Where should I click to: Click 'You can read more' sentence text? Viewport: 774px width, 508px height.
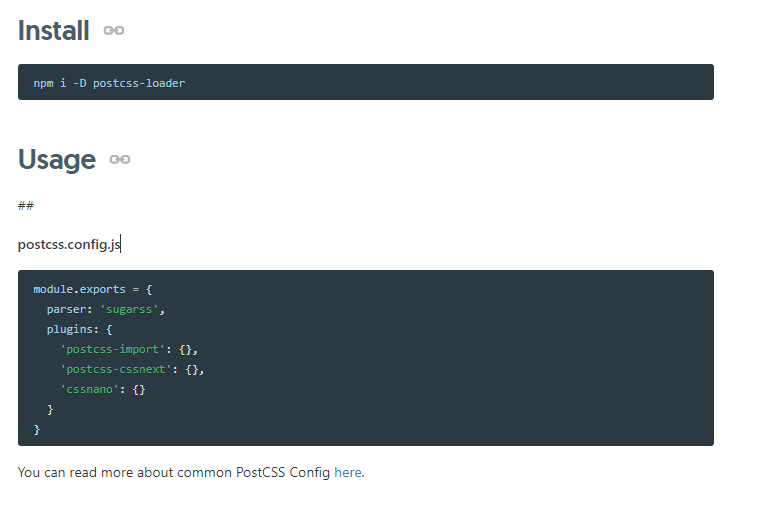[191, 472]
